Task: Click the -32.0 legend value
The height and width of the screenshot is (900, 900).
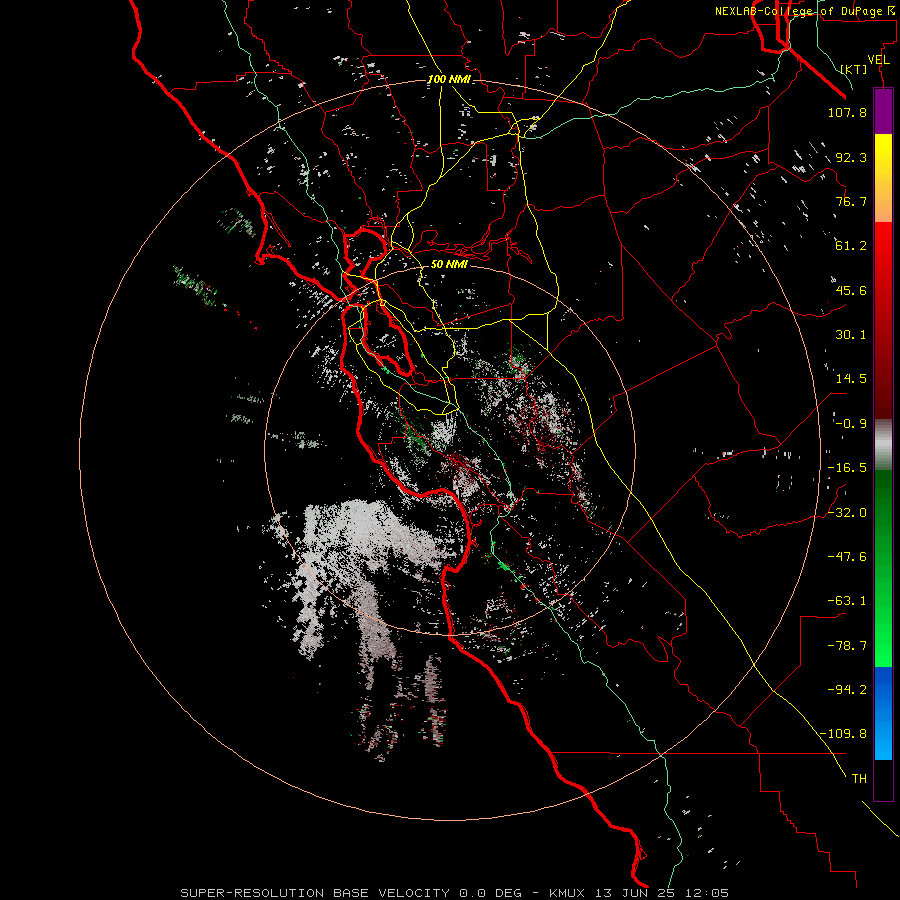Action: tap(847, 513)
